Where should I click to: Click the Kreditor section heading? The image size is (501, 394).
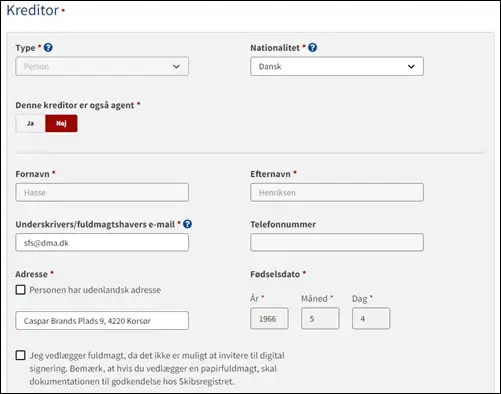[x=33, y=10]
